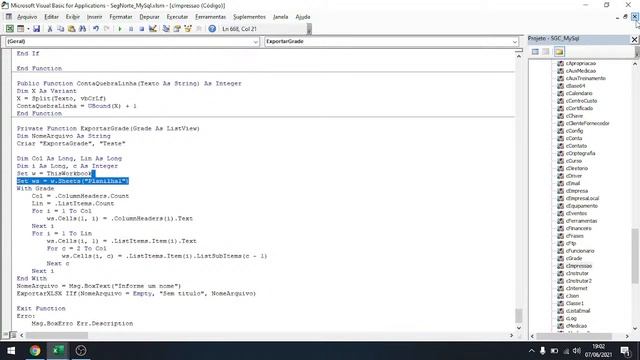
Task: Click the code line 'With Grade'
Action: coord(36,189)
